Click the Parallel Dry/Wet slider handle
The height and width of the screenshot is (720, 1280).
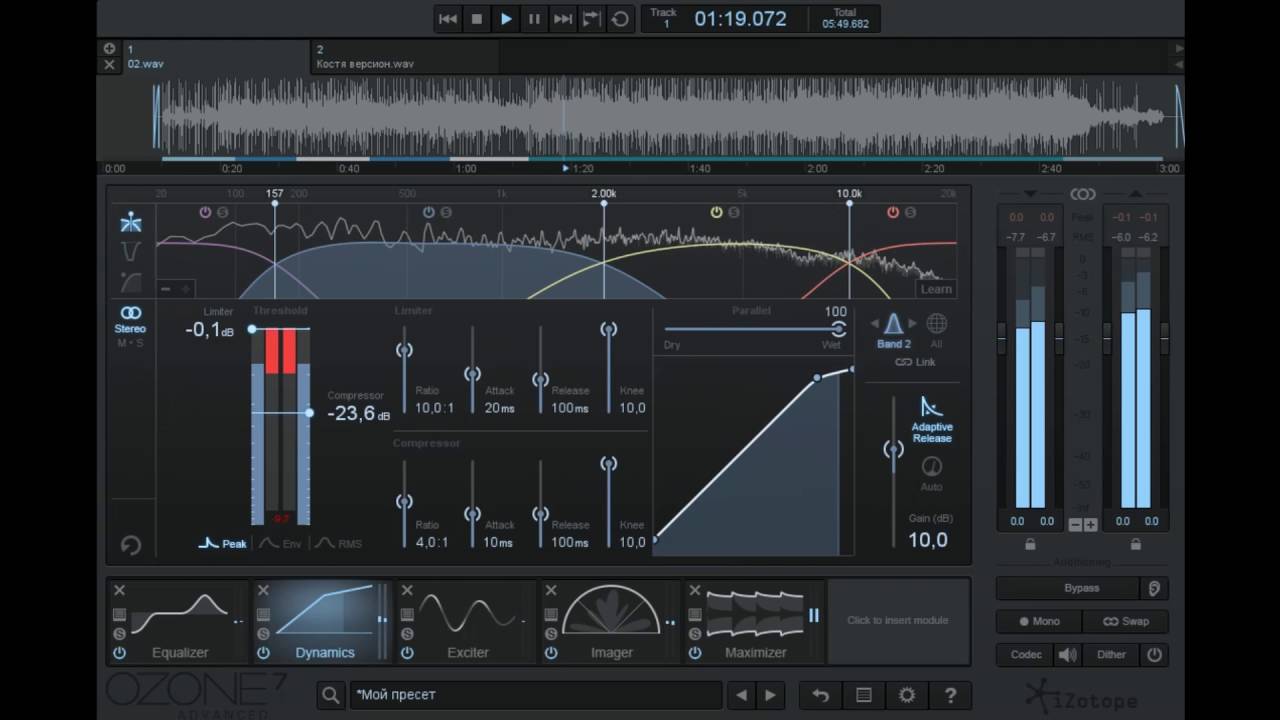[838, 329]
